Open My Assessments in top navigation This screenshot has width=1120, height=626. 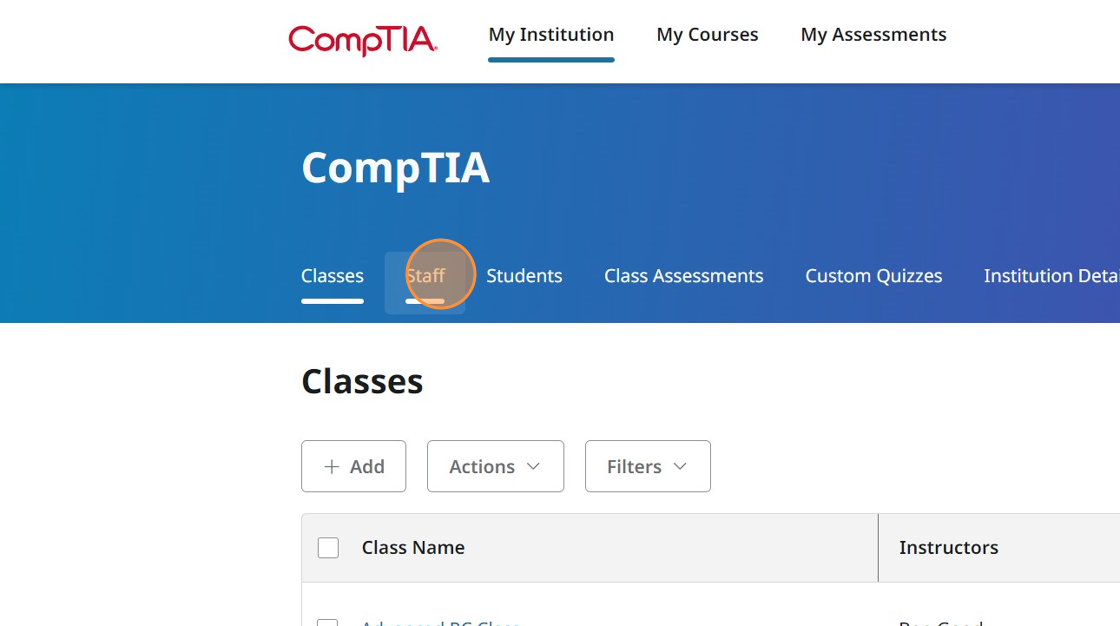pyautogui.click(x=873, y=35)
